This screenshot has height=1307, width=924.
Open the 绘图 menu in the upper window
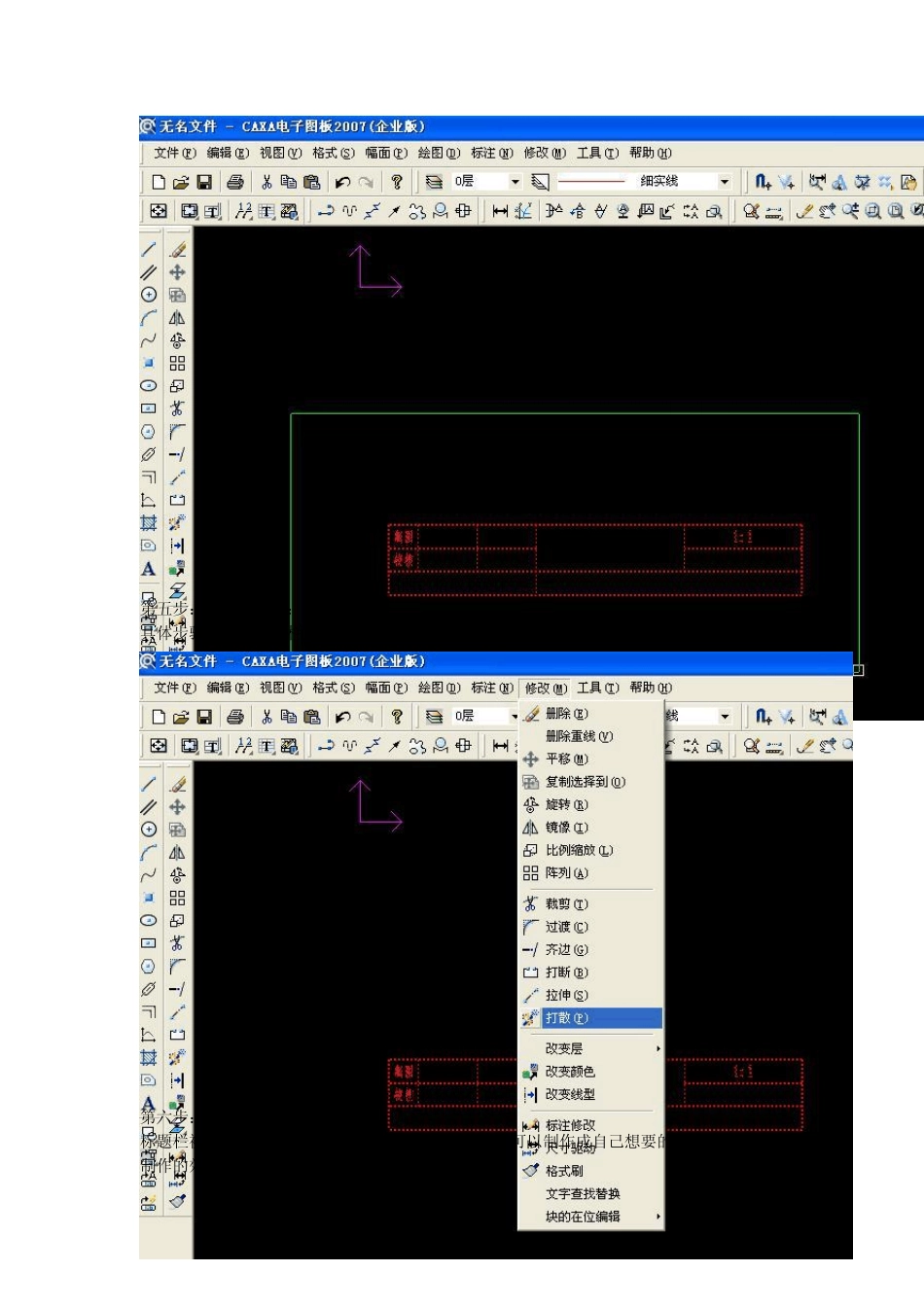point(439,154)
